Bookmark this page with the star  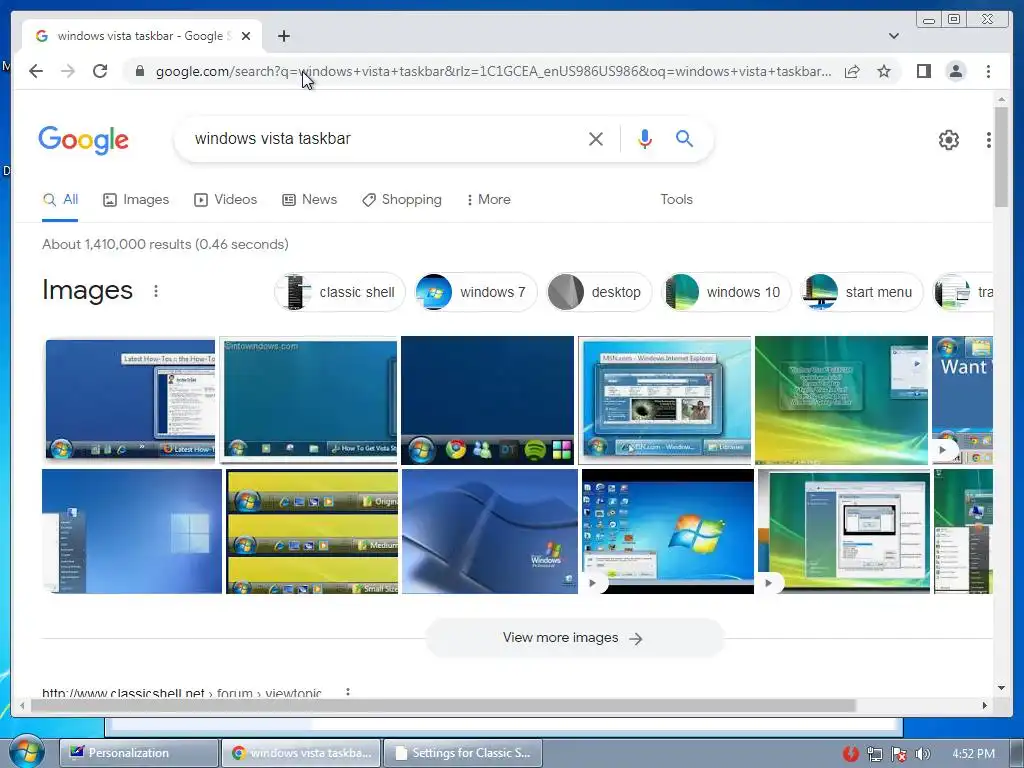click(x=884, y=71)
